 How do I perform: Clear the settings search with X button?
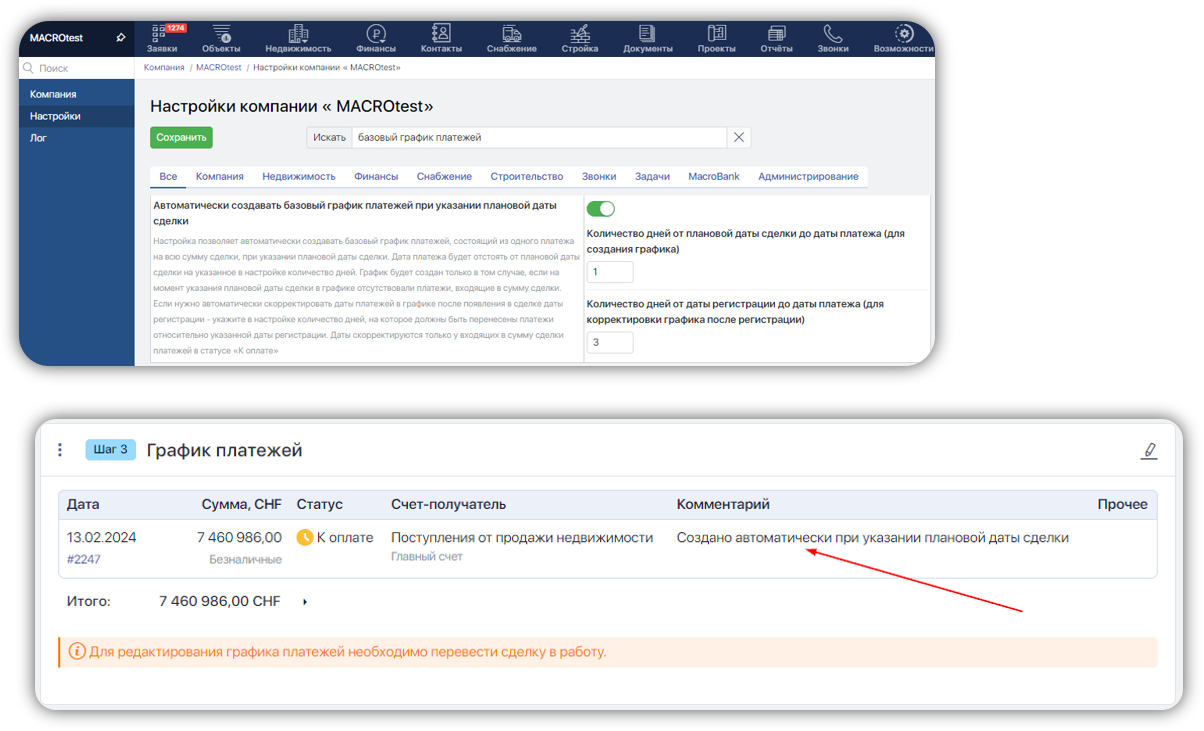[x=739, y=138]
